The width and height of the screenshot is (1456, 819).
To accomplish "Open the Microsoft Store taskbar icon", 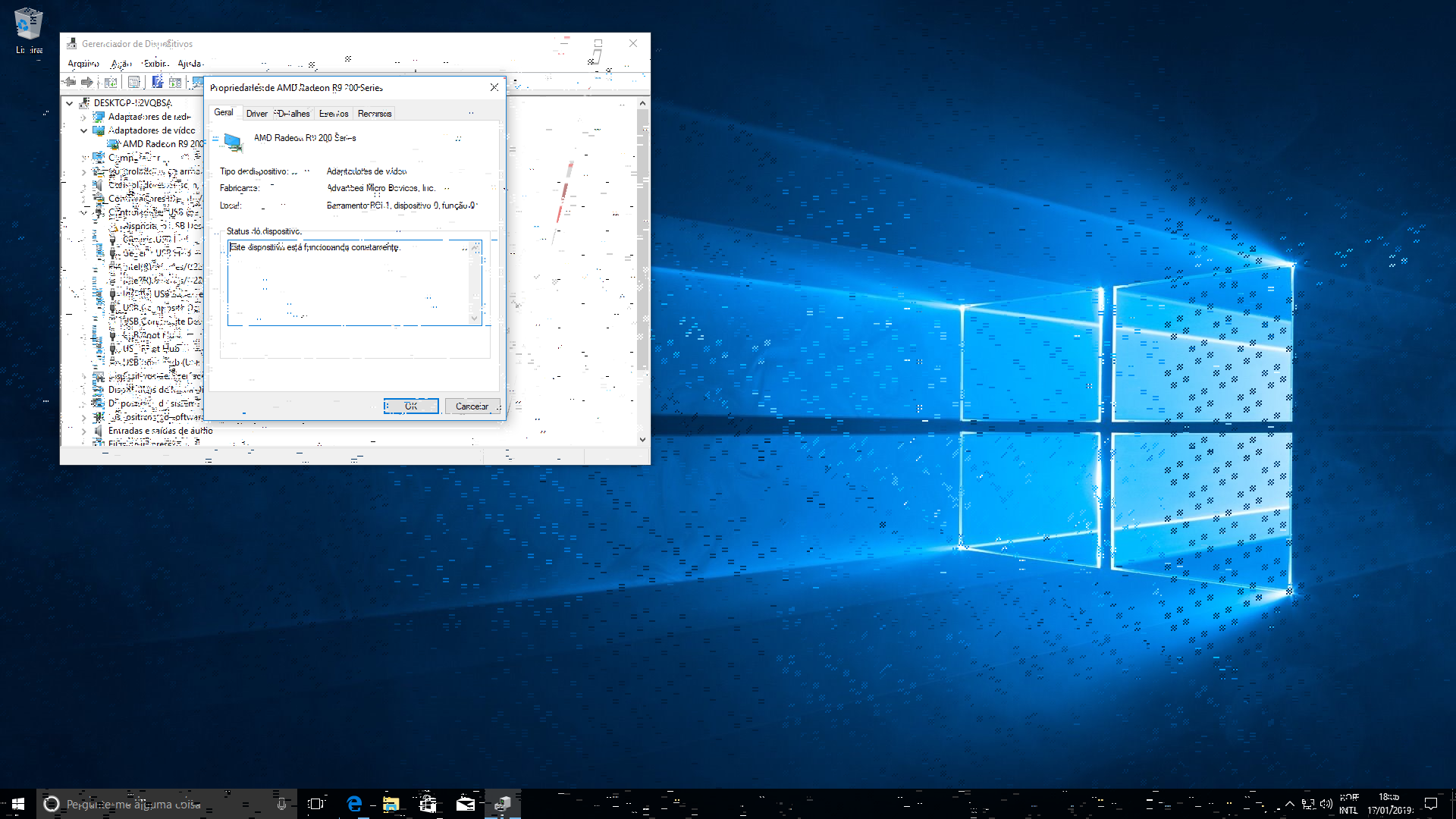I will [x=428, y=804].
